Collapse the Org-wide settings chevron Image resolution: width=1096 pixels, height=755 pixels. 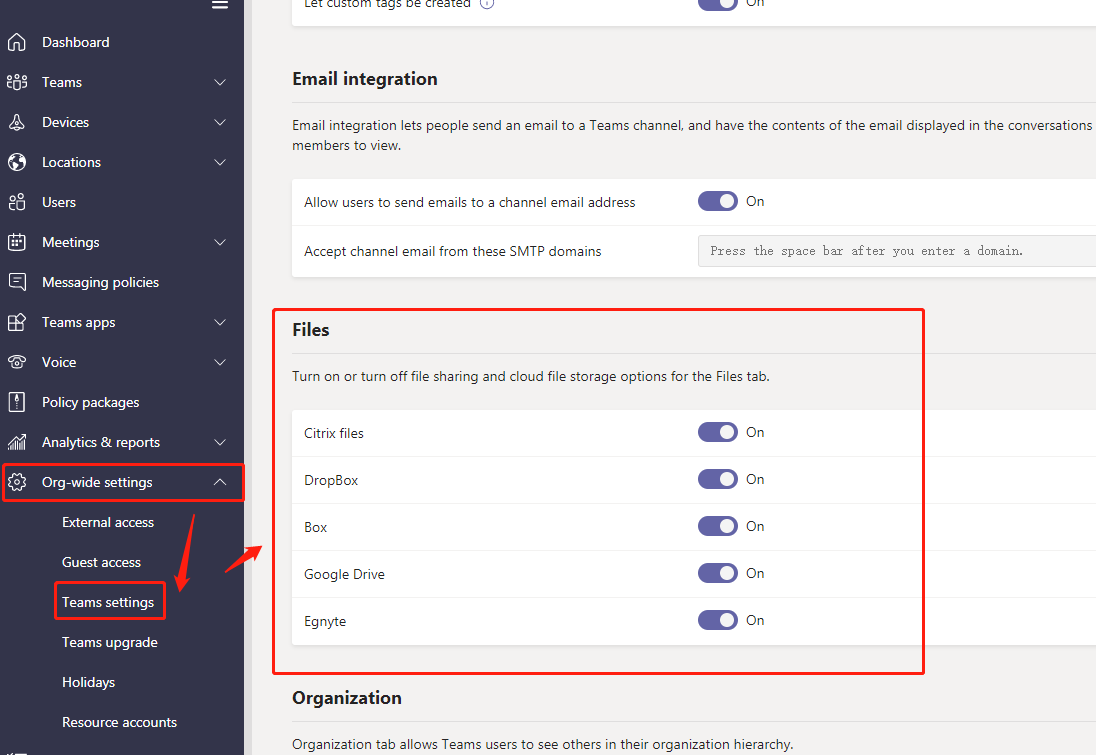(220, 482)
